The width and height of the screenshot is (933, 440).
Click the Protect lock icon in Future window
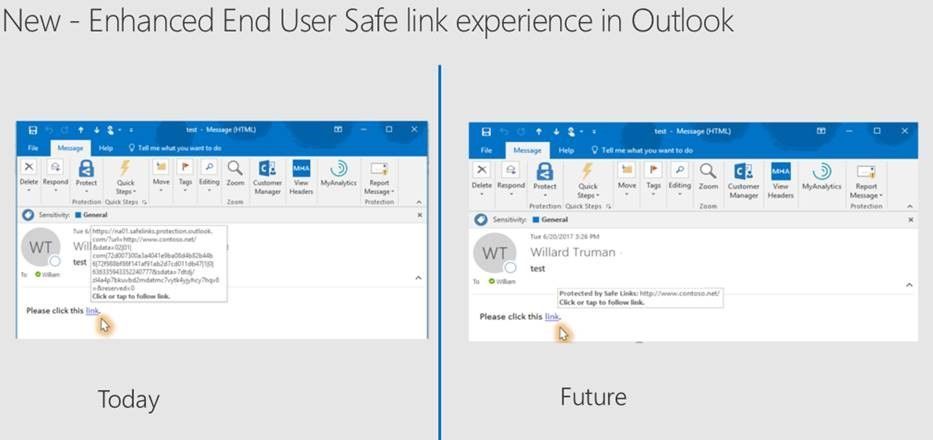click(x=545, y=173)
